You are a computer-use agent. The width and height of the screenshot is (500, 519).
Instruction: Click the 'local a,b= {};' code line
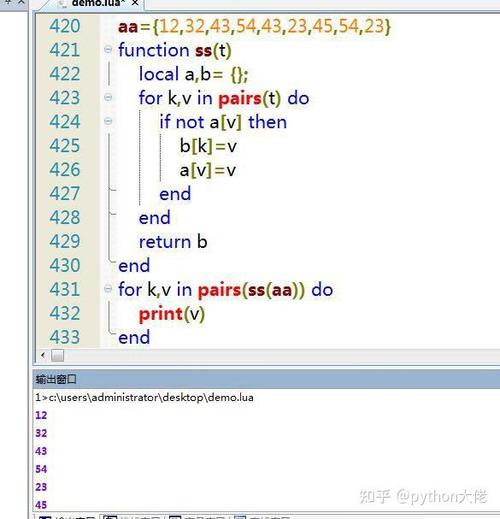coord(194,74)
